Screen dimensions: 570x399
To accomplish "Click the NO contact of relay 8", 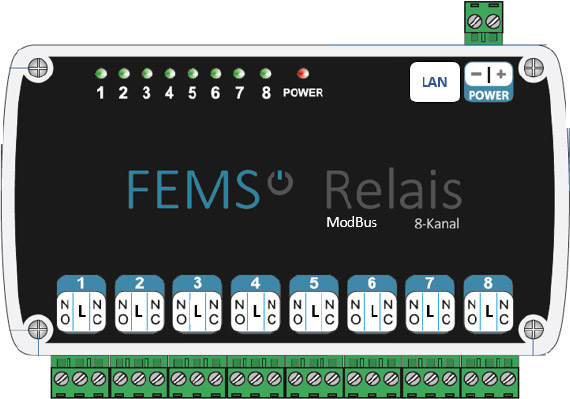I will tap(472, 312).
